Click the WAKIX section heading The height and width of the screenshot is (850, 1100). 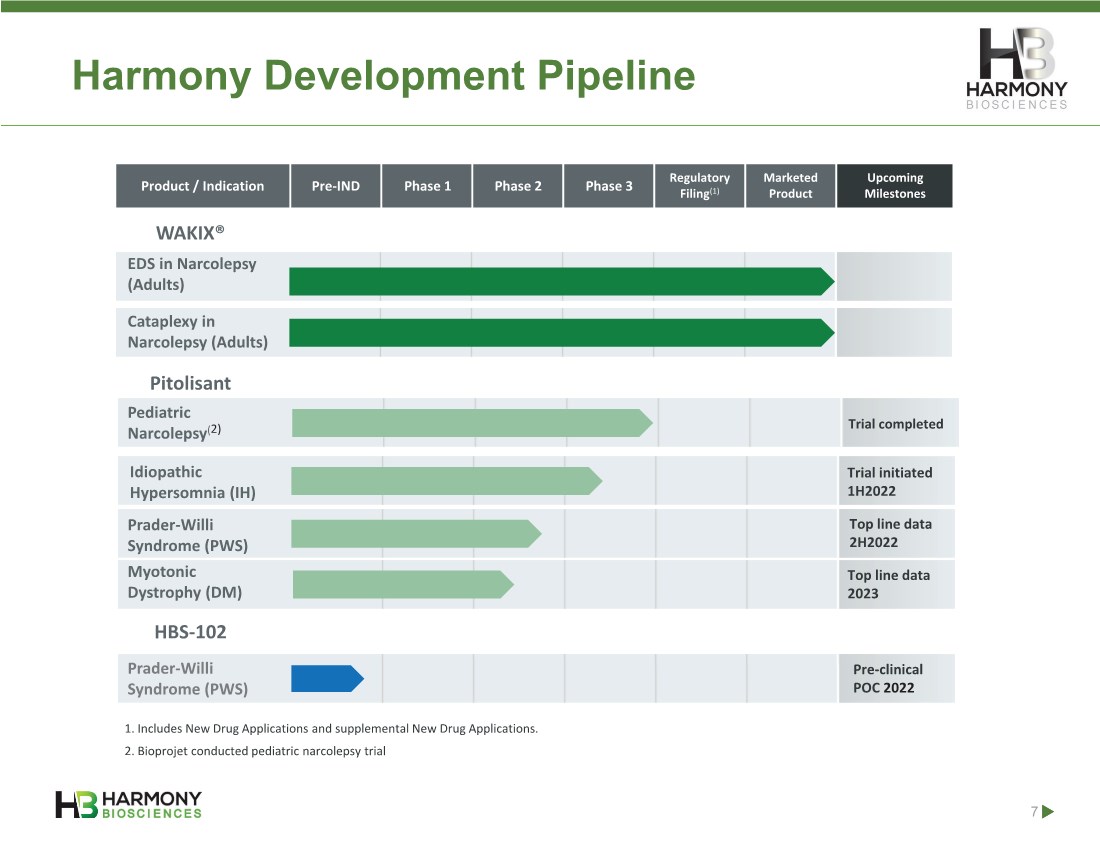click(x=190, y=232)
